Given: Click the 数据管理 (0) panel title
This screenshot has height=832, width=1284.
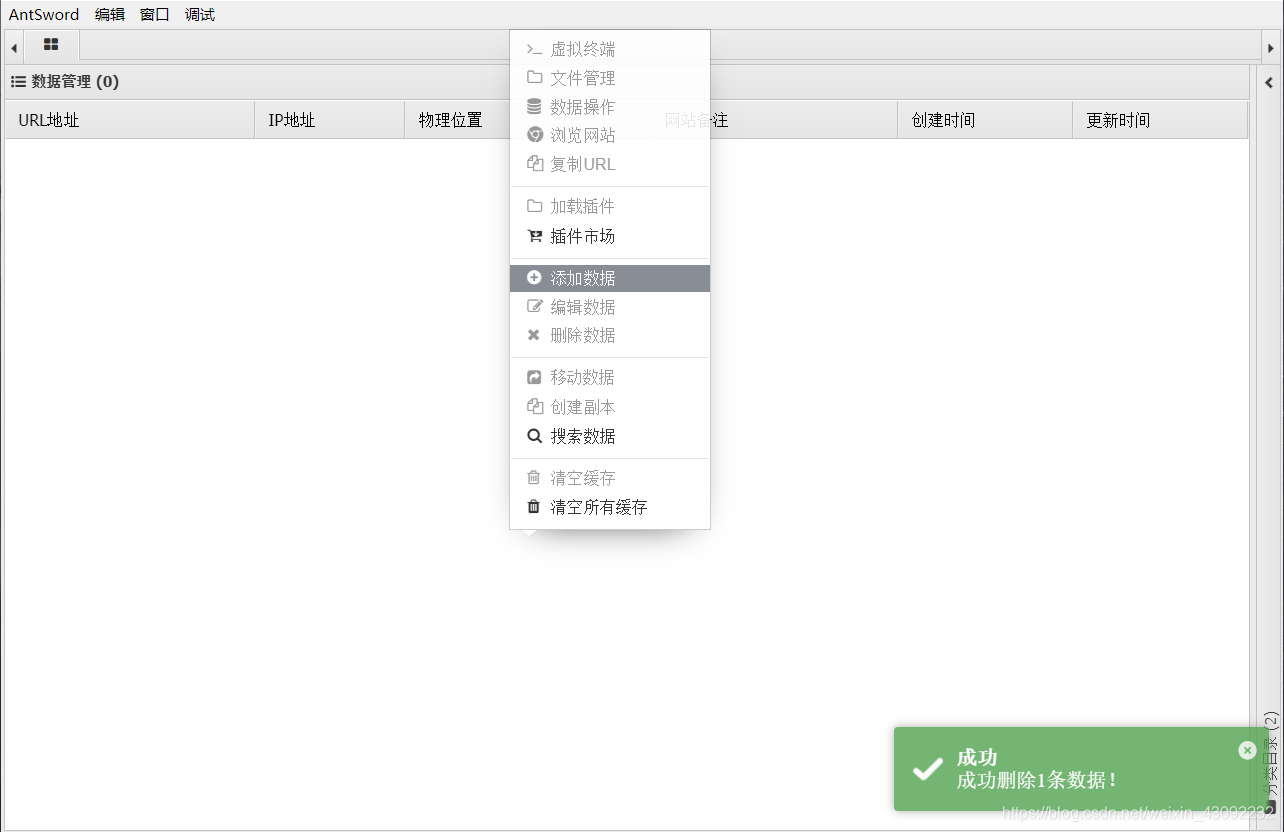Looking at the screenshot, I should click(x=75, y=82).
